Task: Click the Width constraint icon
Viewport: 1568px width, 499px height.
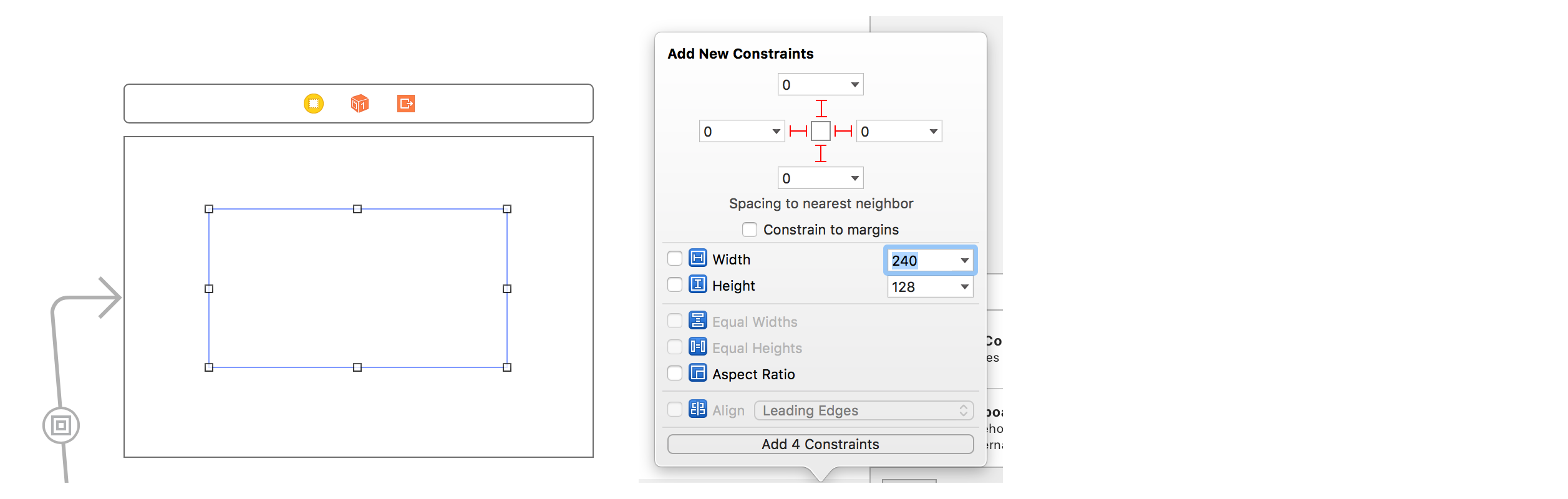Action: (698, 258)
